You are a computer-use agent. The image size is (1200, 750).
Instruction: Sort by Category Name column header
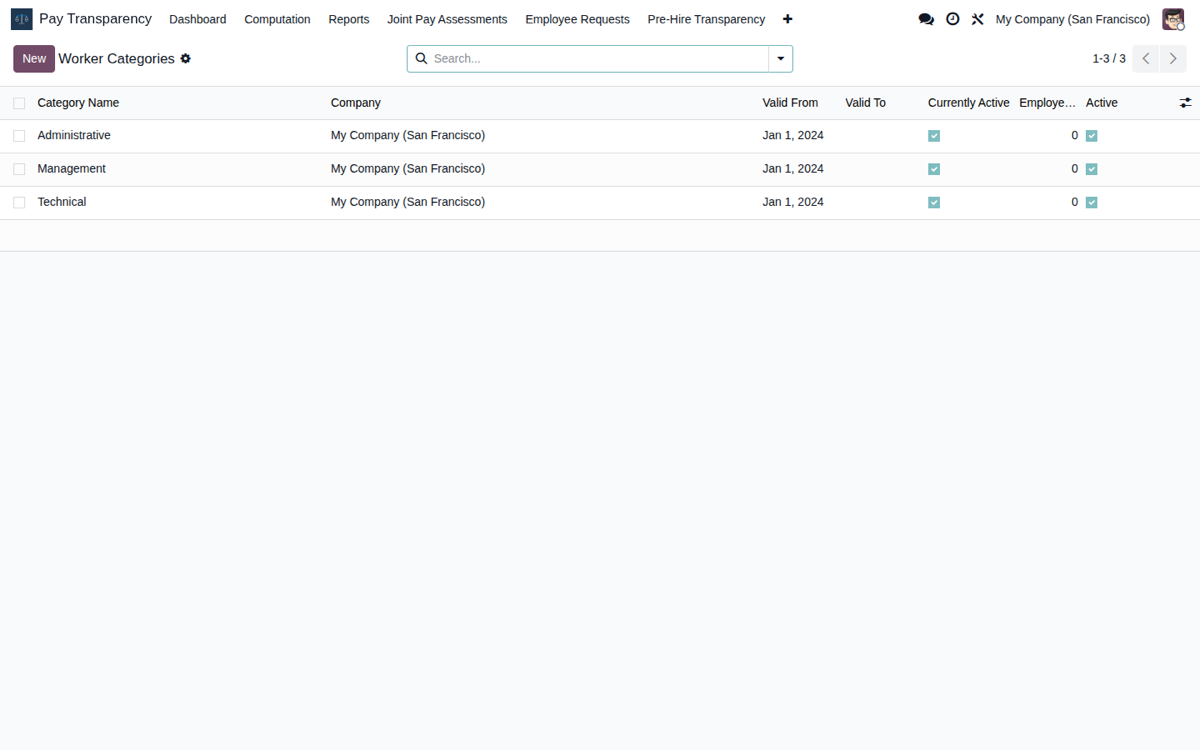(x=78, y=103)
